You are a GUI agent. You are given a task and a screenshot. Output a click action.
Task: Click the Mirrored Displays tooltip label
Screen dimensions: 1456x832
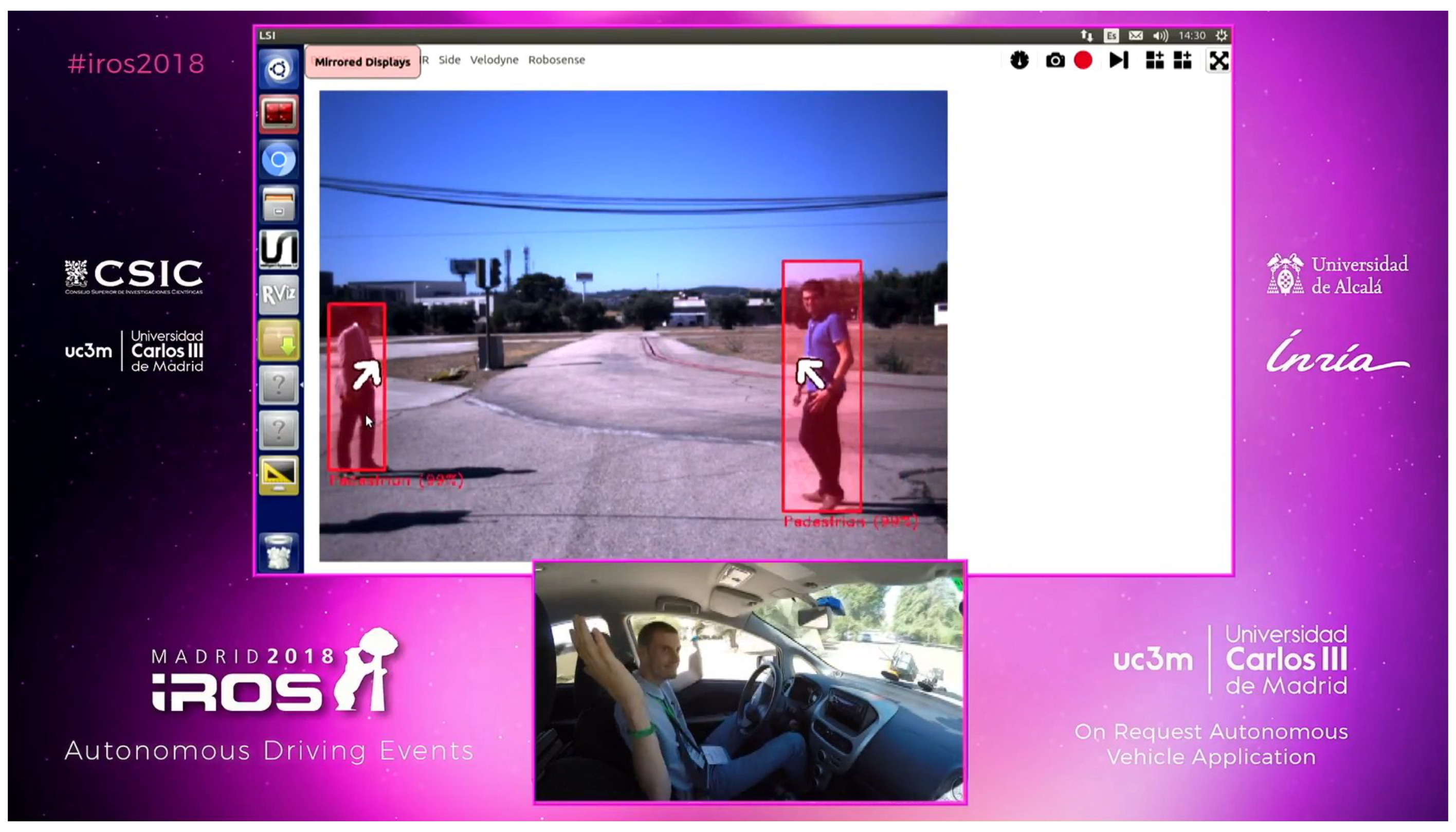tap(362, 62)
